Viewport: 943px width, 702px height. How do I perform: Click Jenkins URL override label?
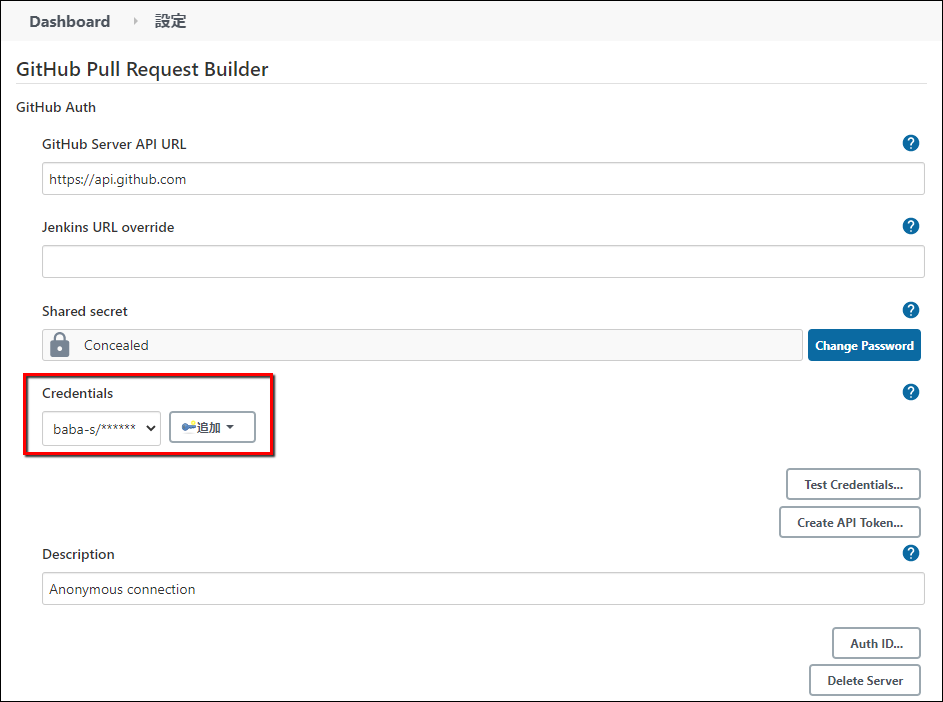tap(108, 227)
